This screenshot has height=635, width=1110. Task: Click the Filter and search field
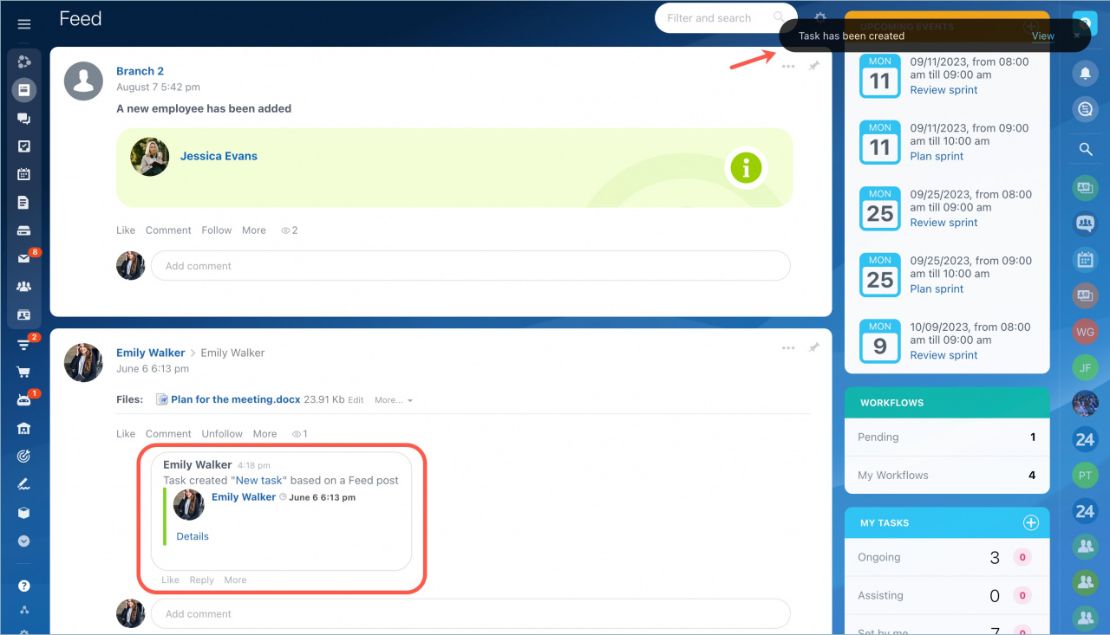point(726,18)
